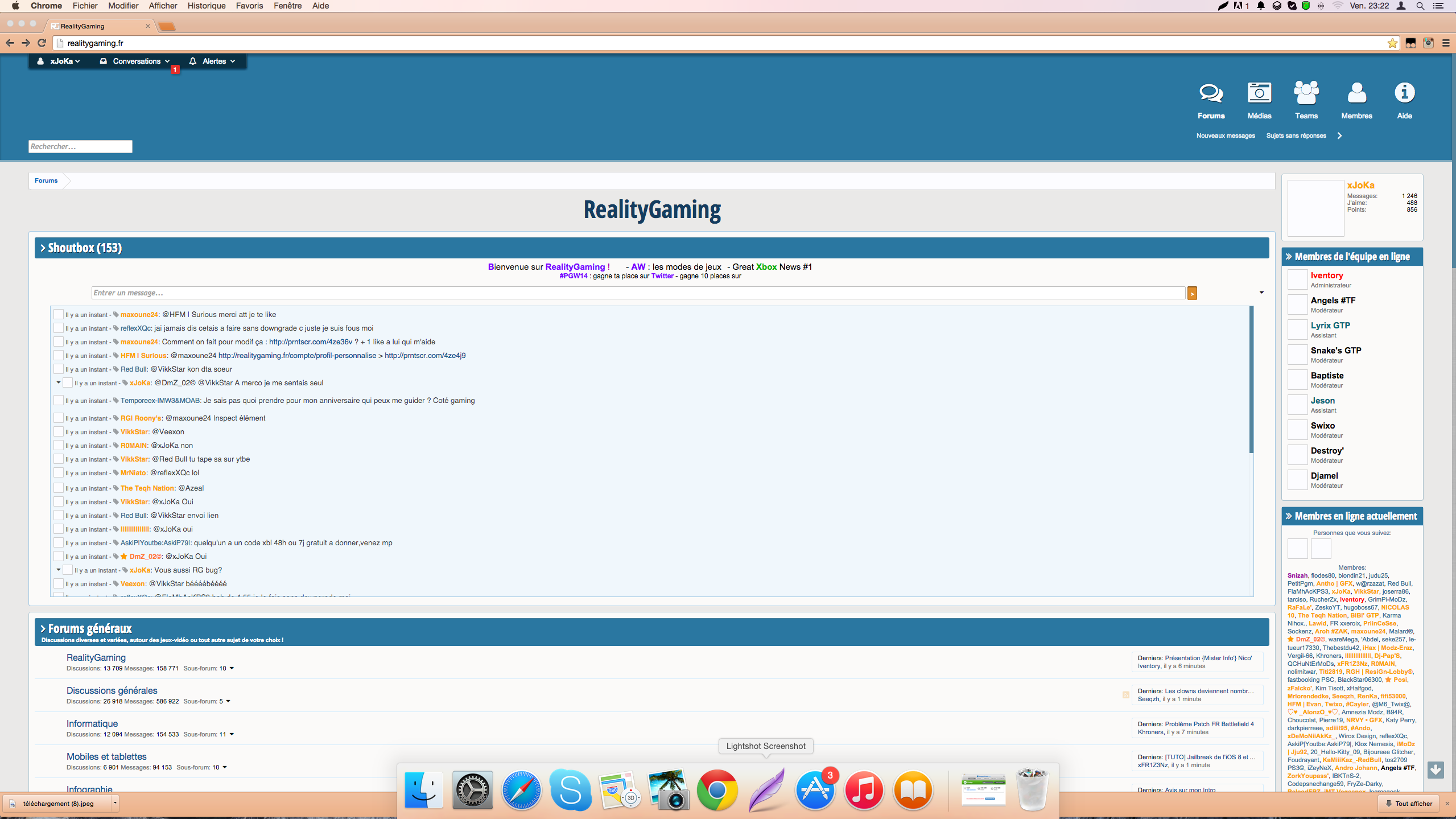Click the browser reload icon
This screenshot has width=1456, height=819.
click(x=42, y=43)
